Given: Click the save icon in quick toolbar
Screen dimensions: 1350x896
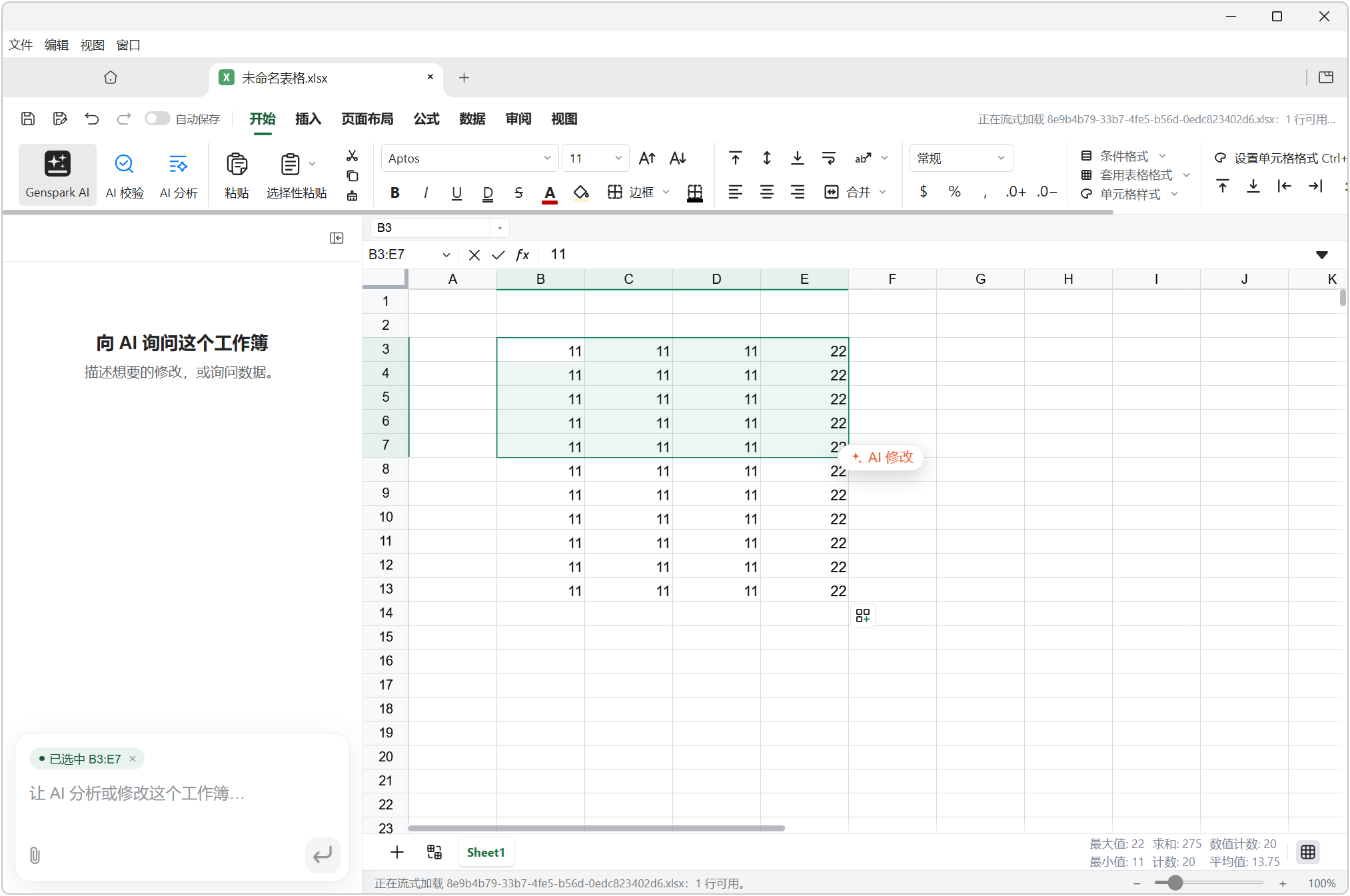Looking at the screenshot, I should pyautogui.click(x=28, y=119).
